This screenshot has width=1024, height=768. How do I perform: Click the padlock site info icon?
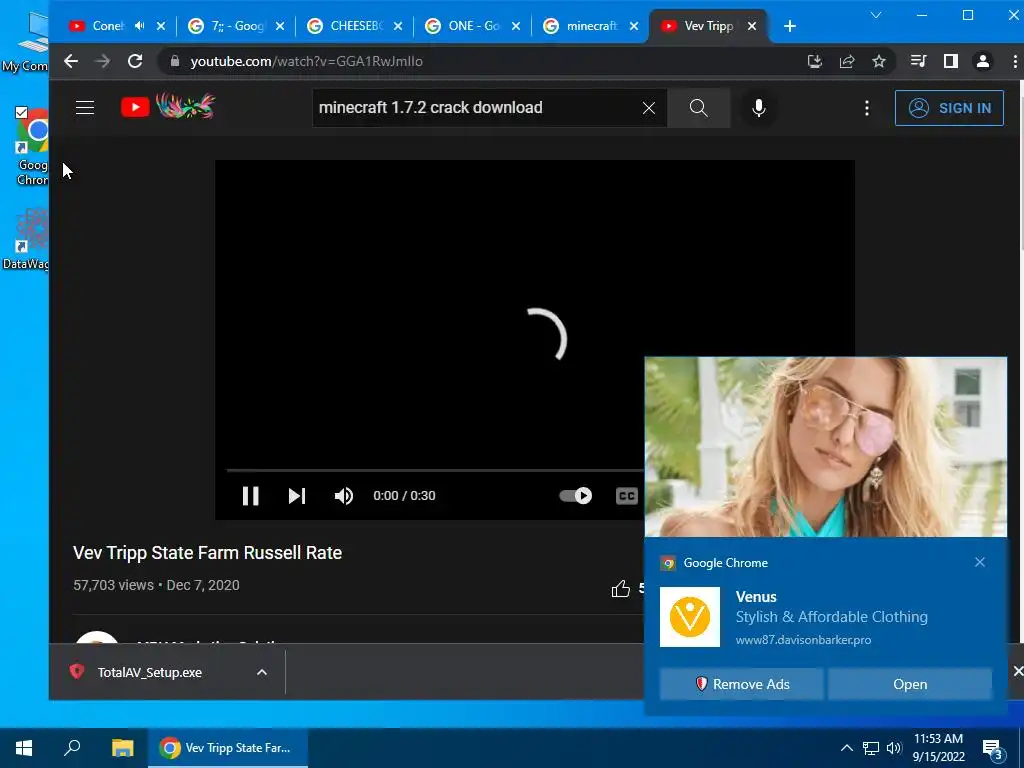point(174,61)
